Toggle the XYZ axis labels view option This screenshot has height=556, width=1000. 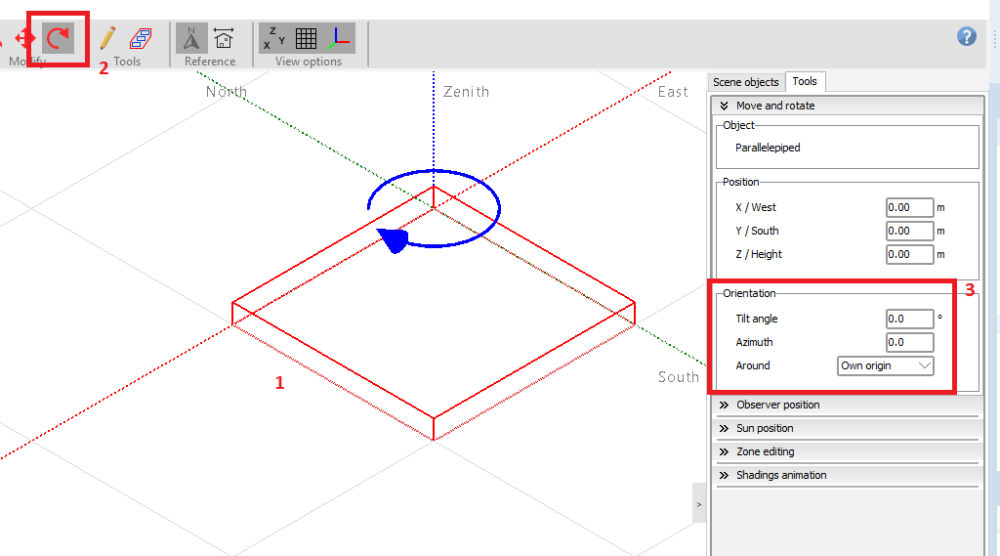[273, 39]
